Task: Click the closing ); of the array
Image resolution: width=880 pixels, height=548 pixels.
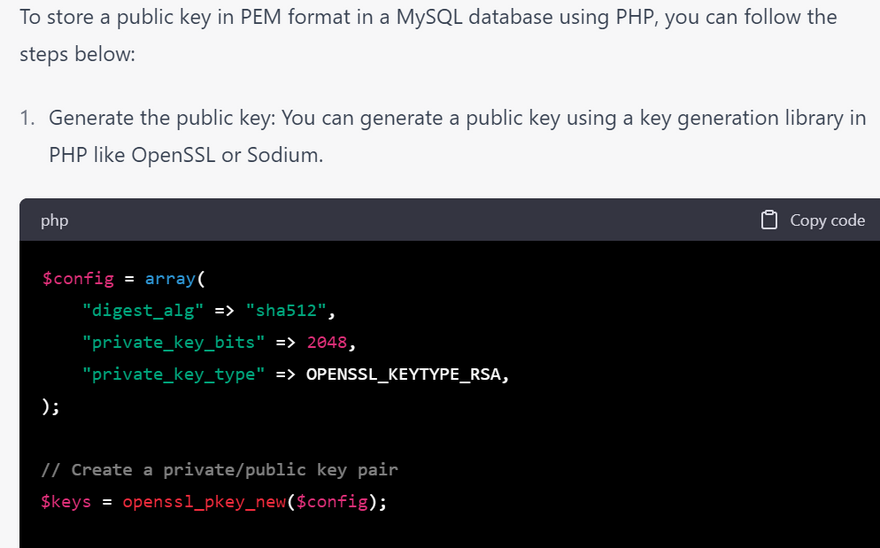Action: (50, 406)
